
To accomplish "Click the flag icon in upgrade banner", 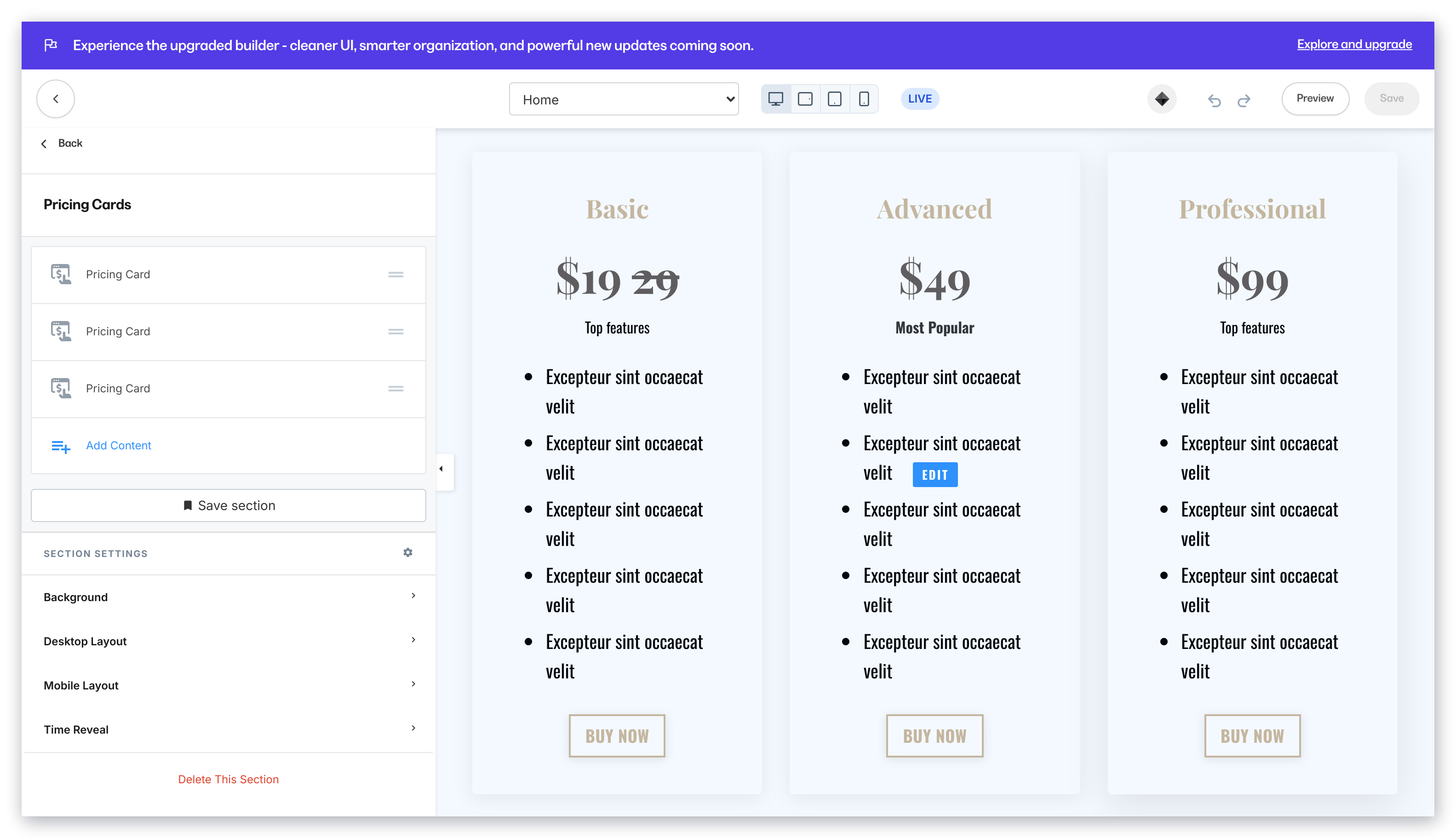I will pos(51,45).
